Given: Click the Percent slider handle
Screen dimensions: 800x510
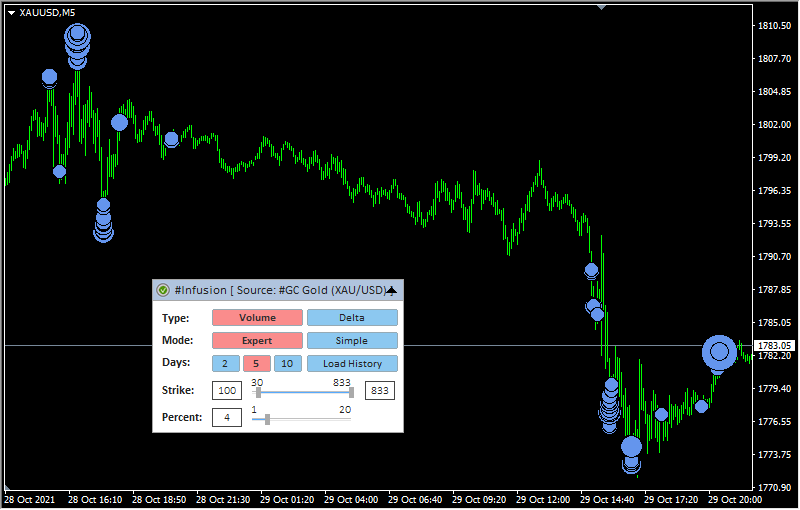Looking at the screenshot, I should 267,419.
